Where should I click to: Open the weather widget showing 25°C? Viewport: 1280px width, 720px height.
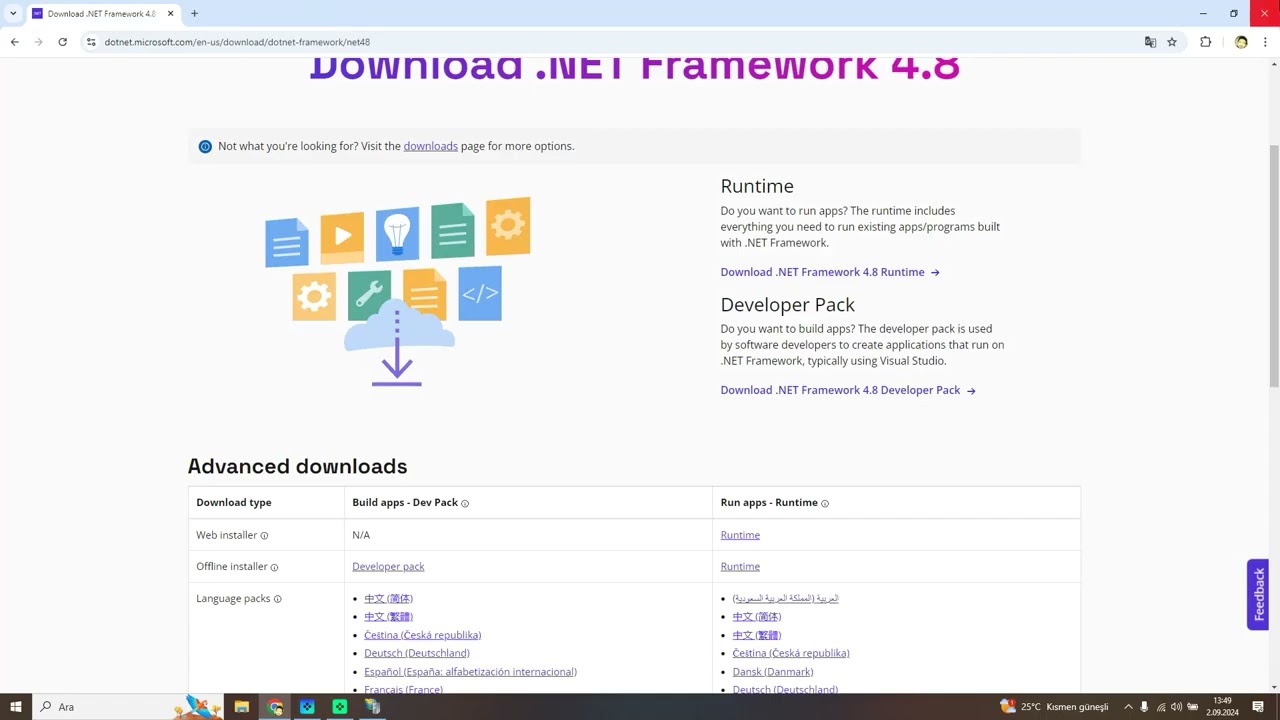1055,707
